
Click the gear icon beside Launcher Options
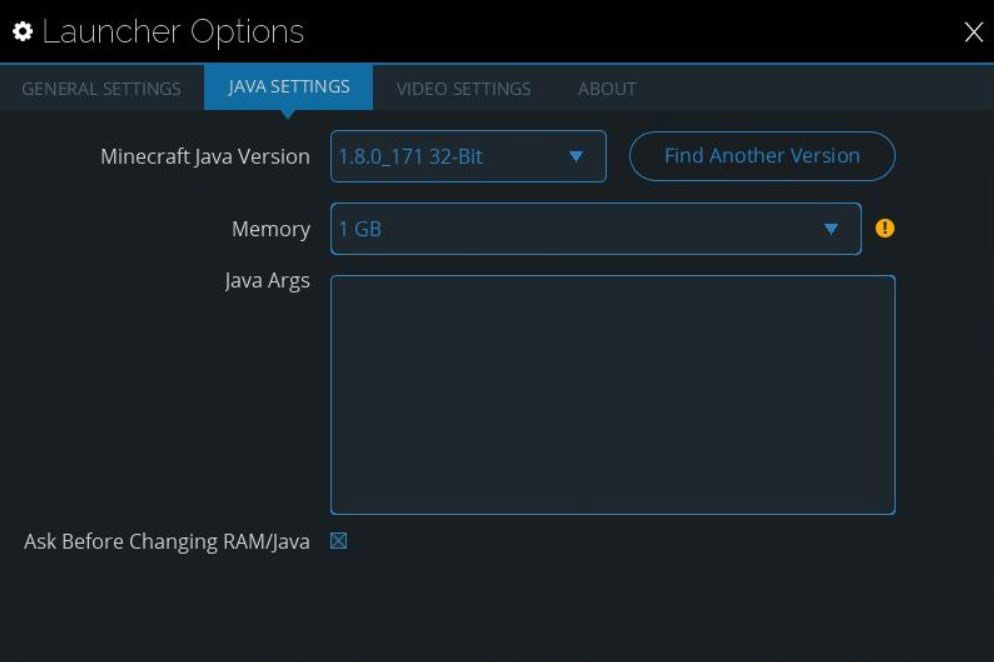point(23,32)
